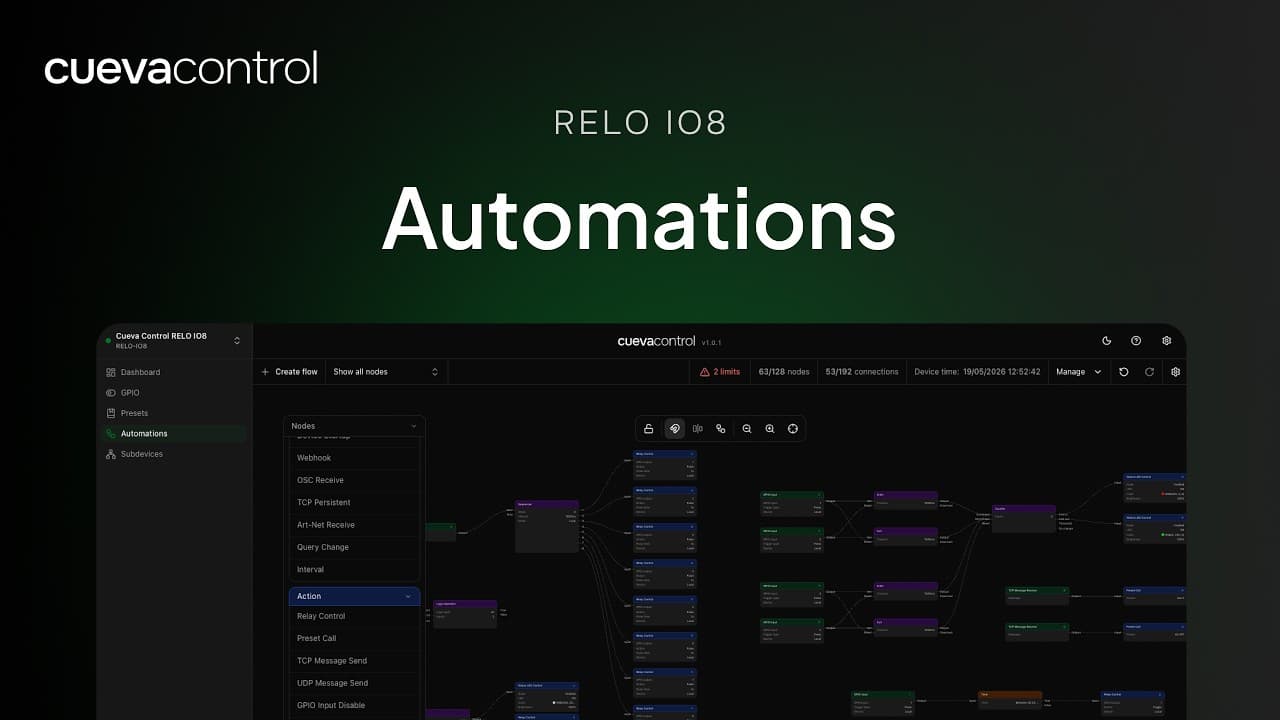Select the GPIO Input Disable action node
This screenshot has width=1280, height=720.
pyautogui.click(x=354, y=705)
